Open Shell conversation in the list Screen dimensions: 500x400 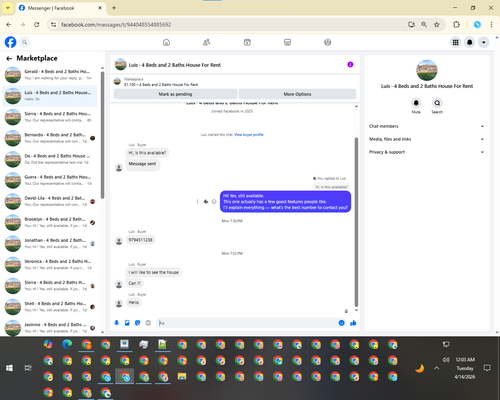point(50,307)
